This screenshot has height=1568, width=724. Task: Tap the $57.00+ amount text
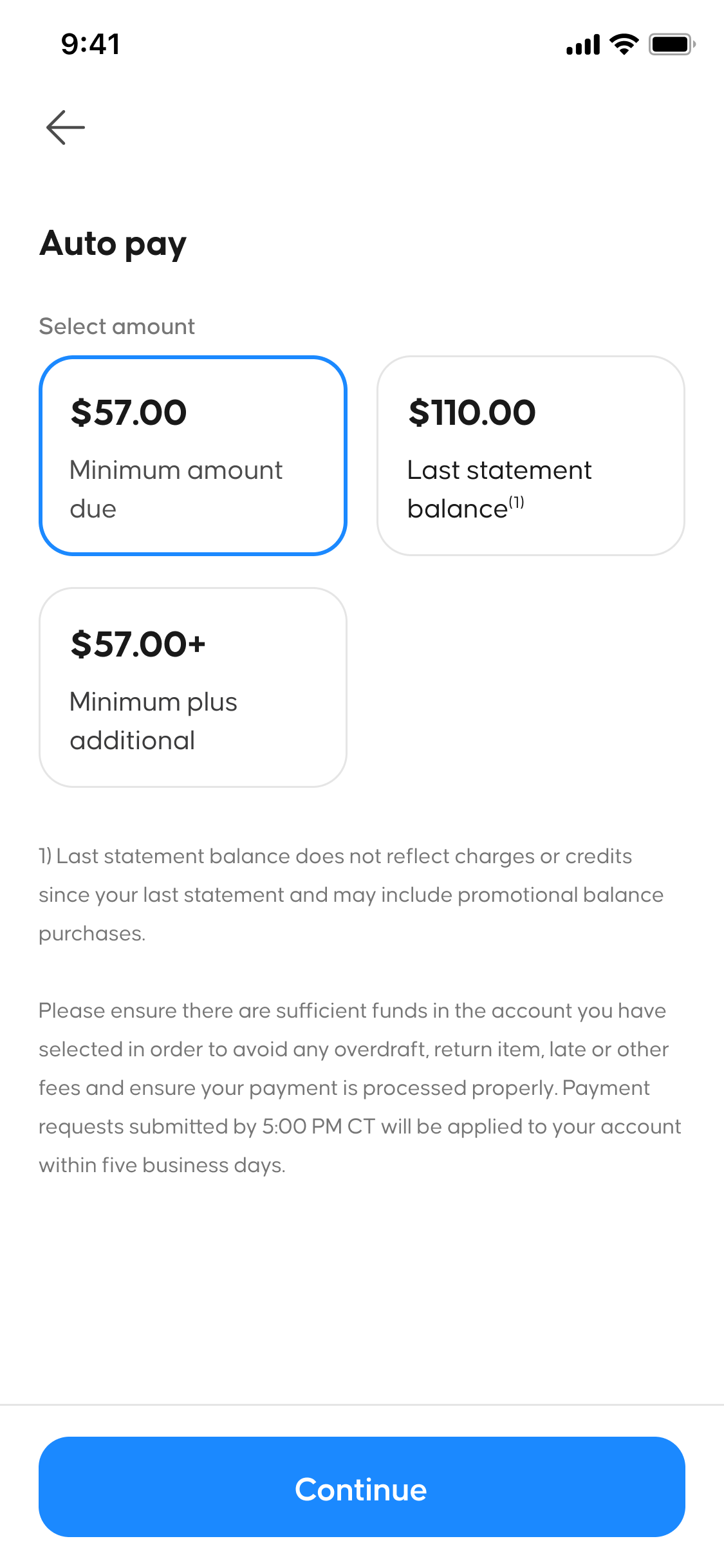point(138,644)
